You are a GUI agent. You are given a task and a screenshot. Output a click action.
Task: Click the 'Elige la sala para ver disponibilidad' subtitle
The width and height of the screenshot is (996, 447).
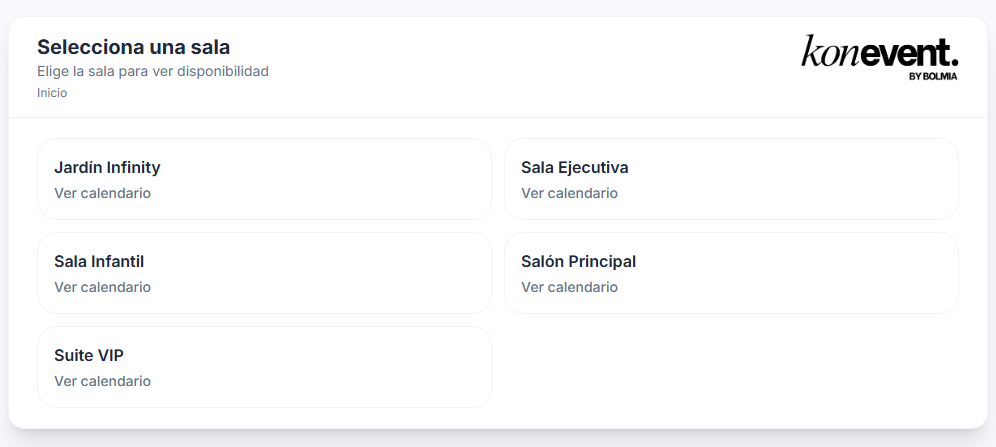[153, 71]
